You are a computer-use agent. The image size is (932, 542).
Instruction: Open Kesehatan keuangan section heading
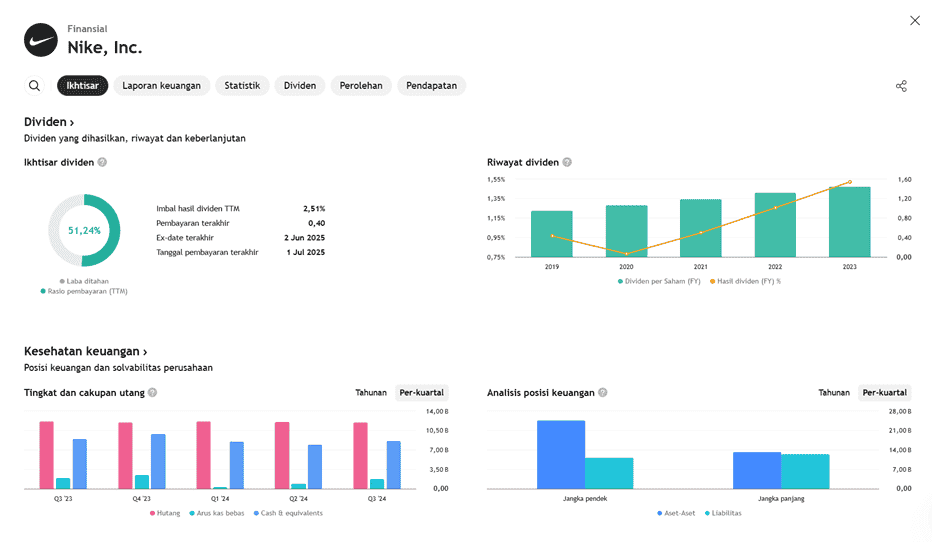[85, 351]
